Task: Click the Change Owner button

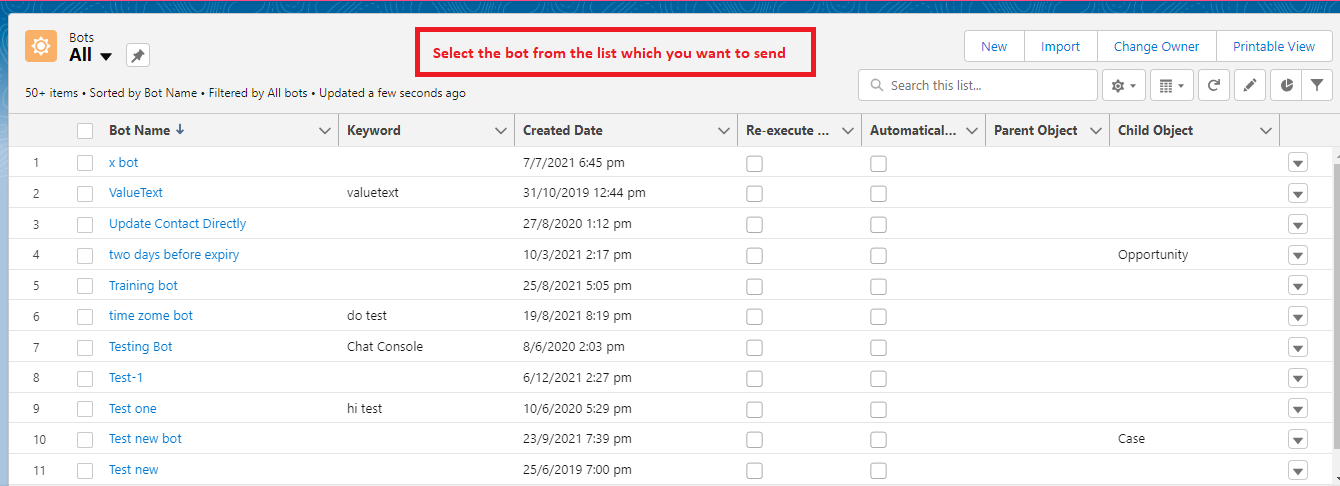Action: pyautogui.click(x=1156, y=47)
